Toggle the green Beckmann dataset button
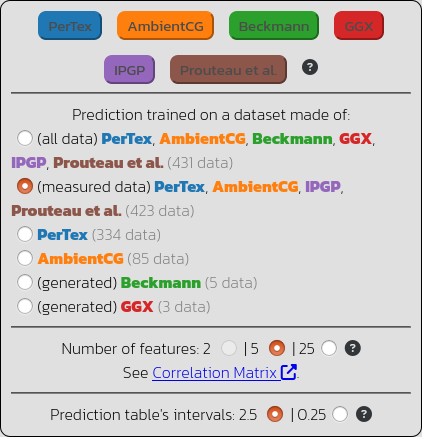Image resolution: width=422 pixels, height=437 pixels. 274,26
